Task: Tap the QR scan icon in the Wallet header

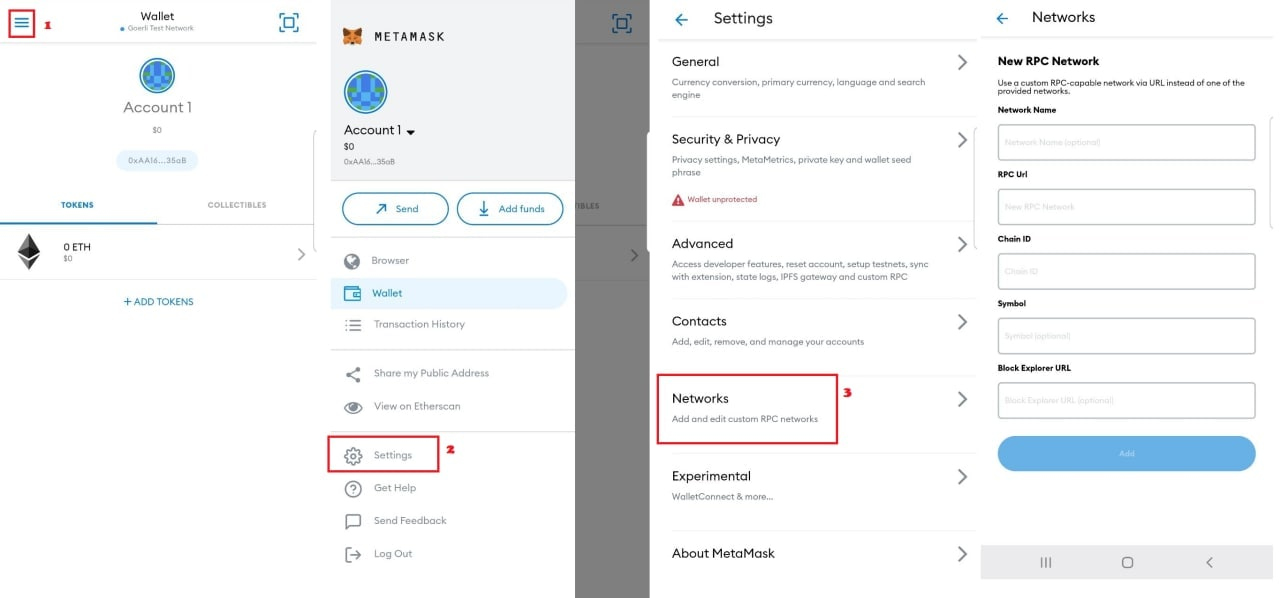Action: click(289, 23)
